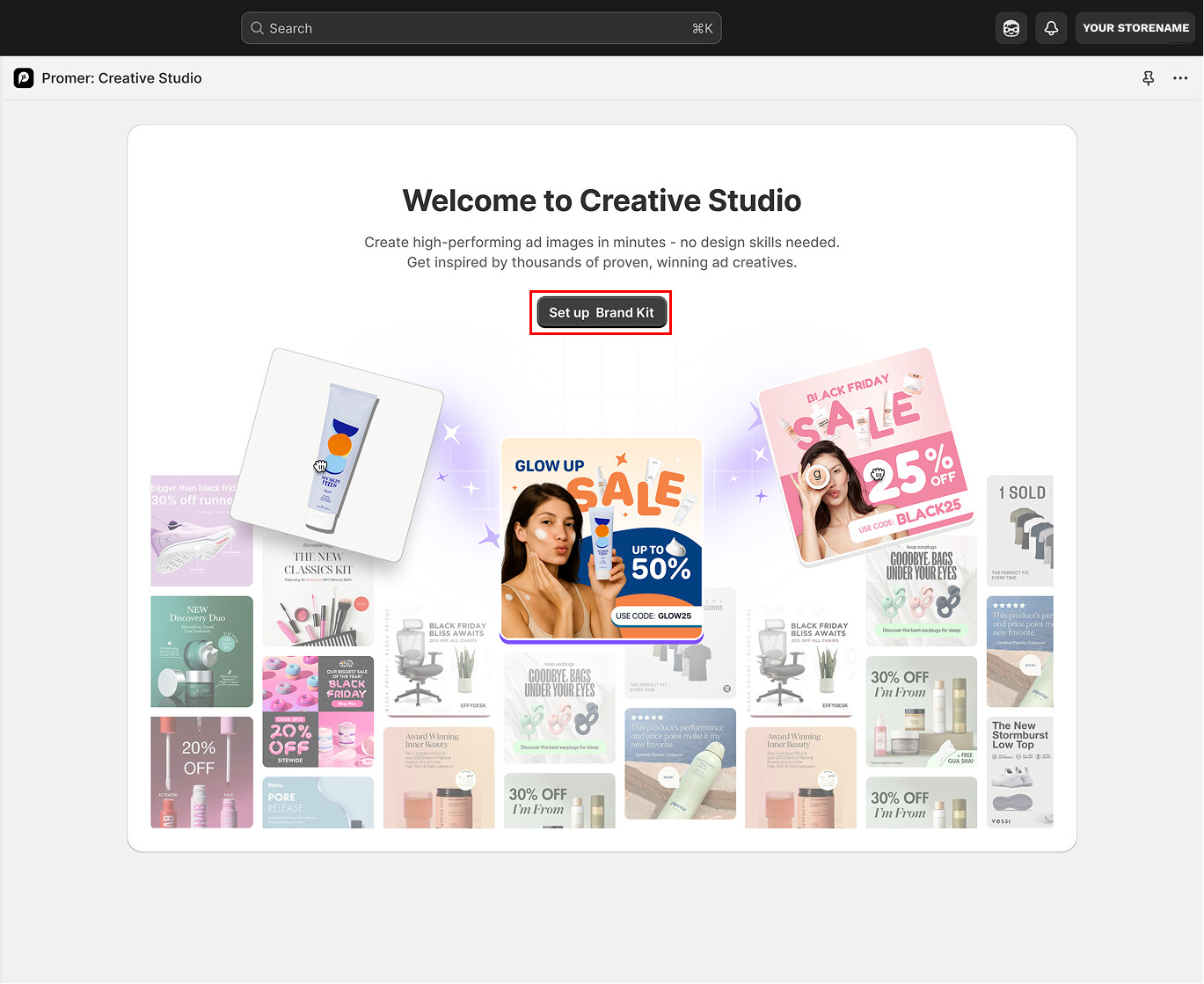Open the 20% OFF pink serum ad thumbnail
Image resolution: width=1204 pixels, height=984 pixels.
pos(201,772)
